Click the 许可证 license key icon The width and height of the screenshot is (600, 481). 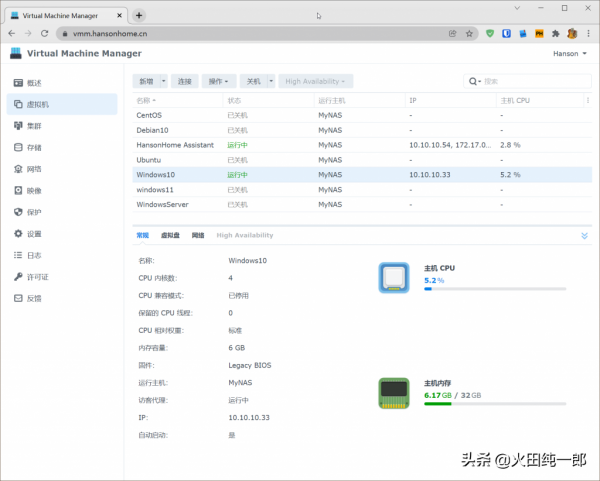click(x=19, y=277)
